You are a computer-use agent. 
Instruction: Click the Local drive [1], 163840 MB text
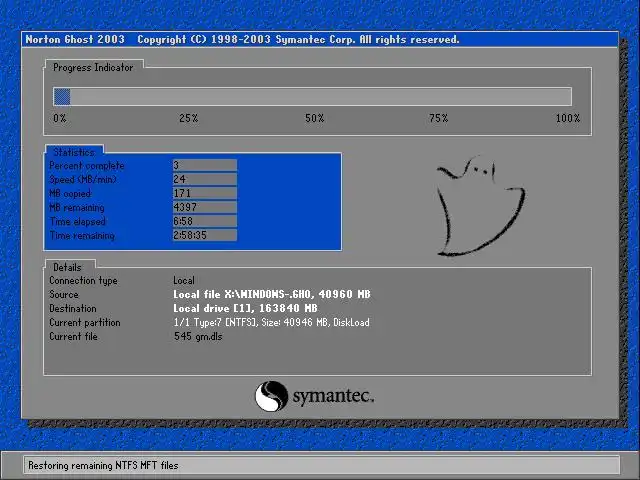click(245, 308)
